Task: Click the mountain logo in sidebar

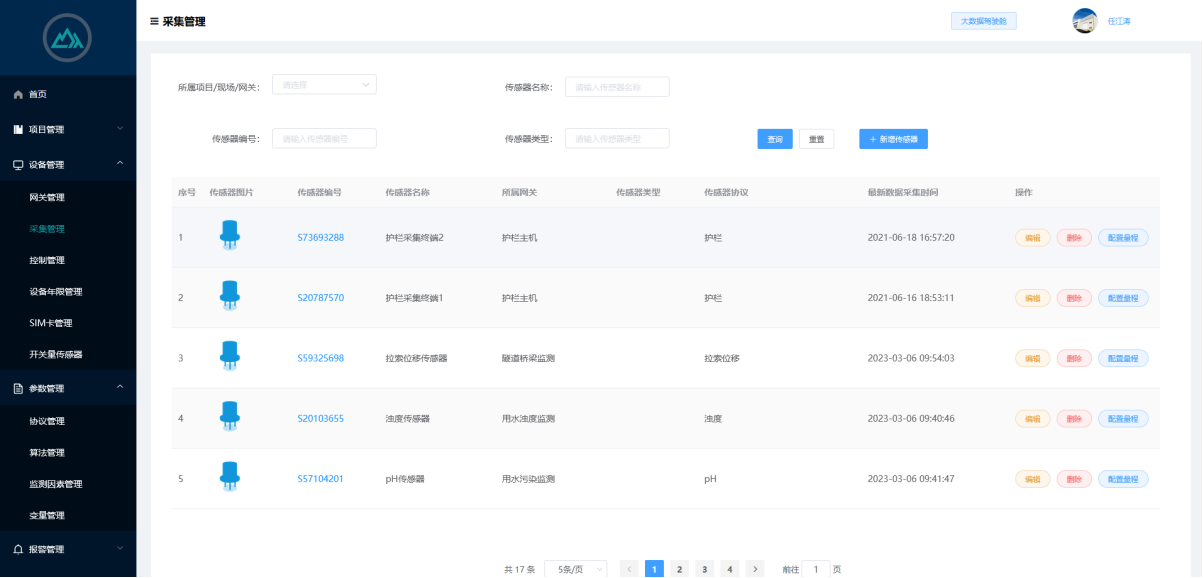Action: point(67,38)
